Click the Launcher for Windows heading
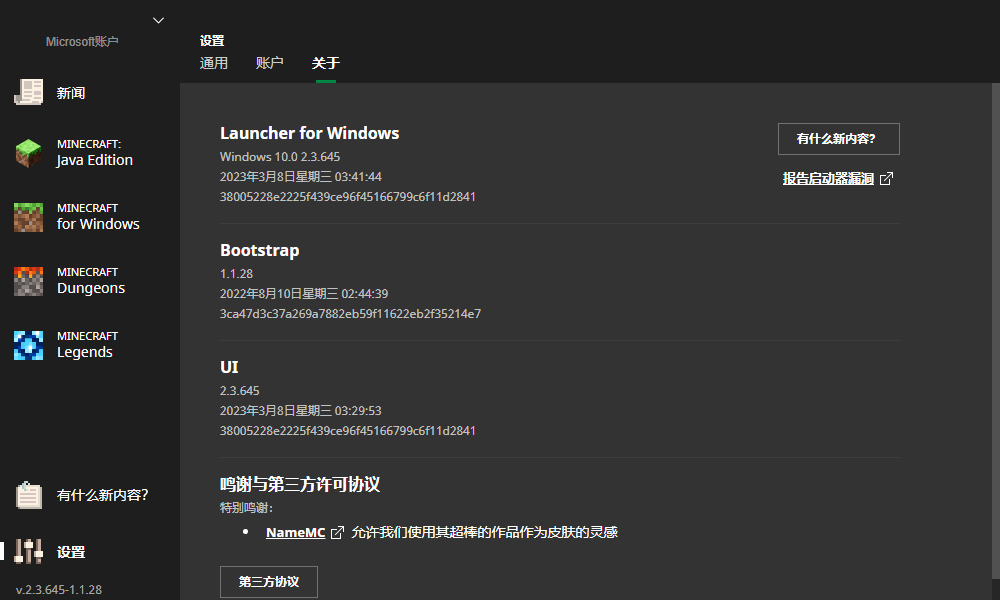This screenshot has height=600, width=1000. (309, 133)
